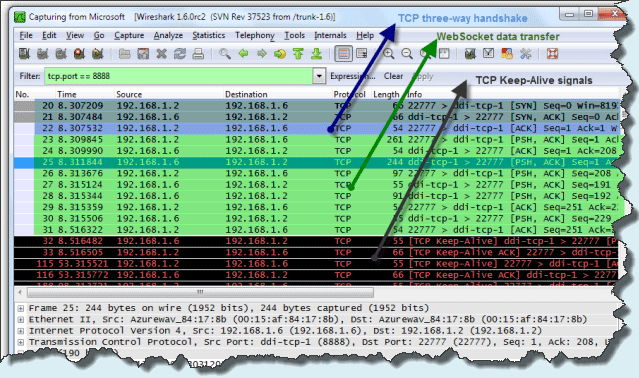Select packet 26 at time 8.313676
This screenshot has height=378, width=639.
[316, 174]
